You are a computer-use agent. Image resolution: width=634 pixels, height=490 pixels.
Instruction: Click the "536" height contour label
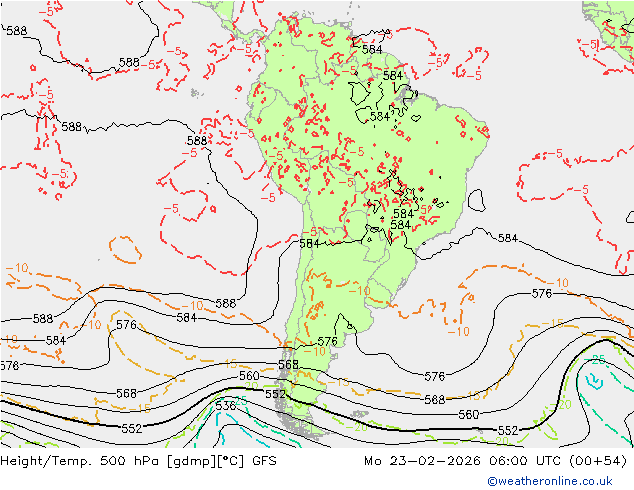[225, 406]
